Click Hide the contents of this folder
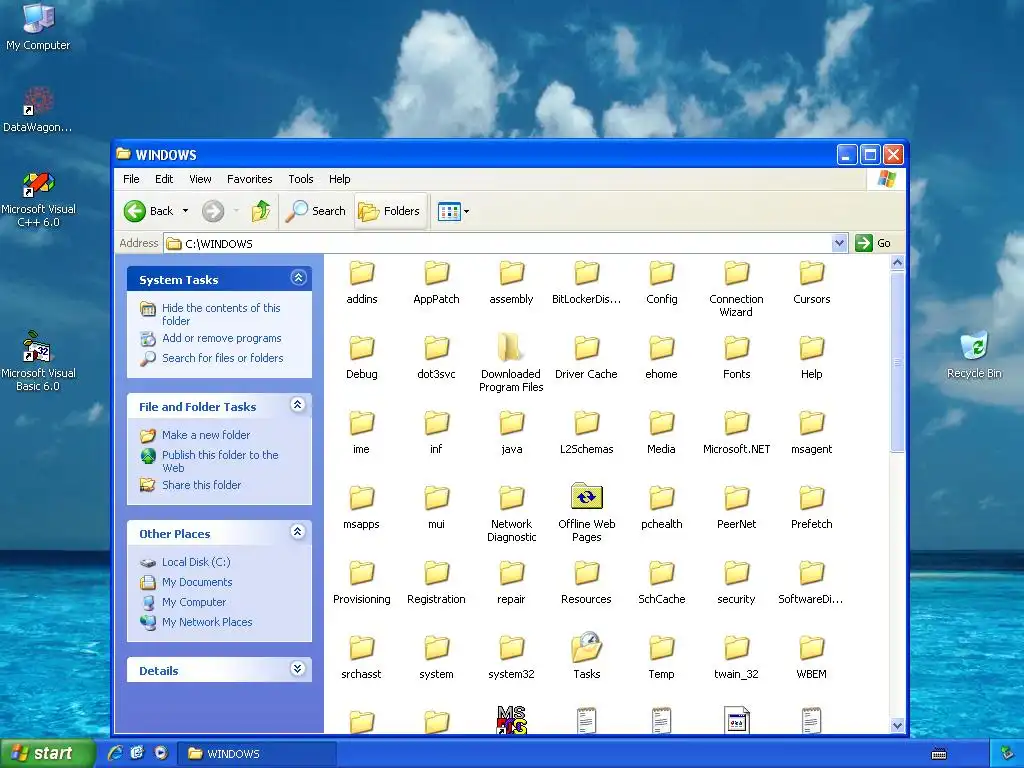Screen dimensions: 1024x768 (x=221, y=314)
